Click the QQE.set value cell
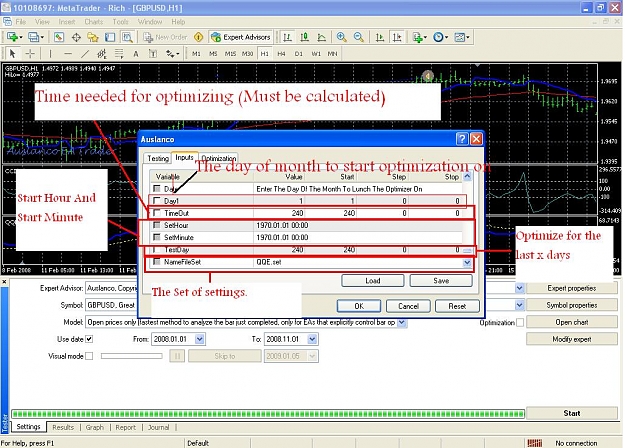The image size is (625, 448). tap(358, 262)
